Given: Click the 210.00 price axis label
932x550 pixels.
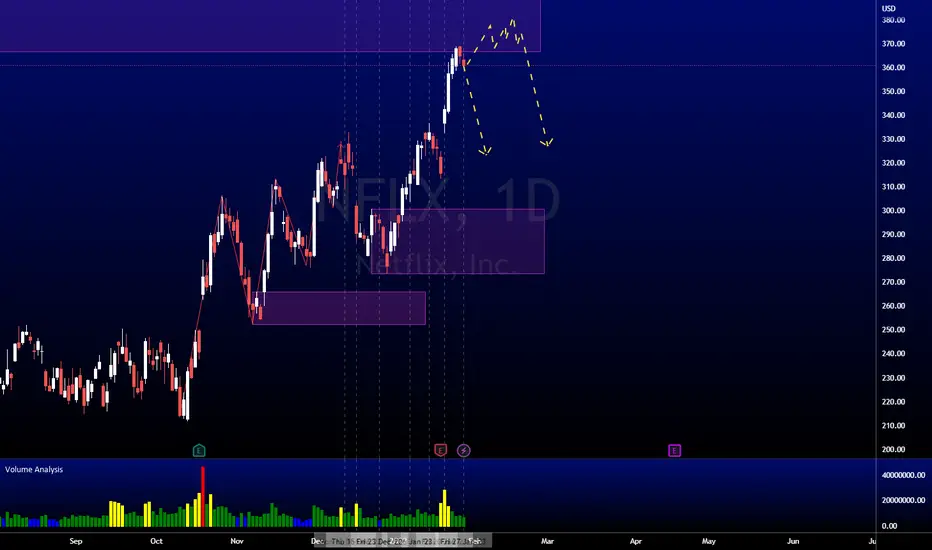Looking at the screenshot, I should (893, 425).
